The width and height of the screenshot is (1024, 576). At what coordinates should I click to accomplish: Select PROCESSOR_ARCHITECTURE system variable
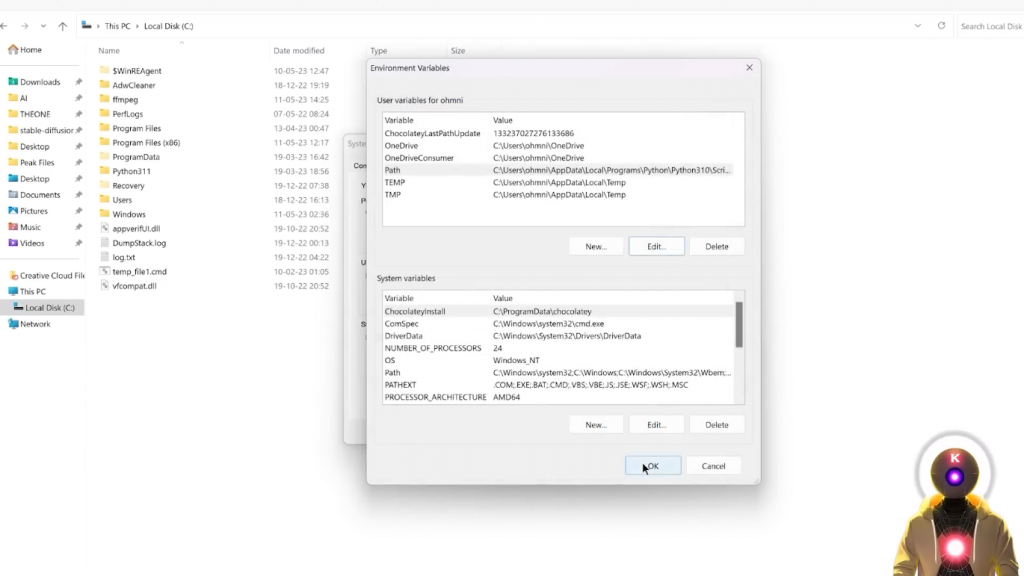[x=558, y=397]
